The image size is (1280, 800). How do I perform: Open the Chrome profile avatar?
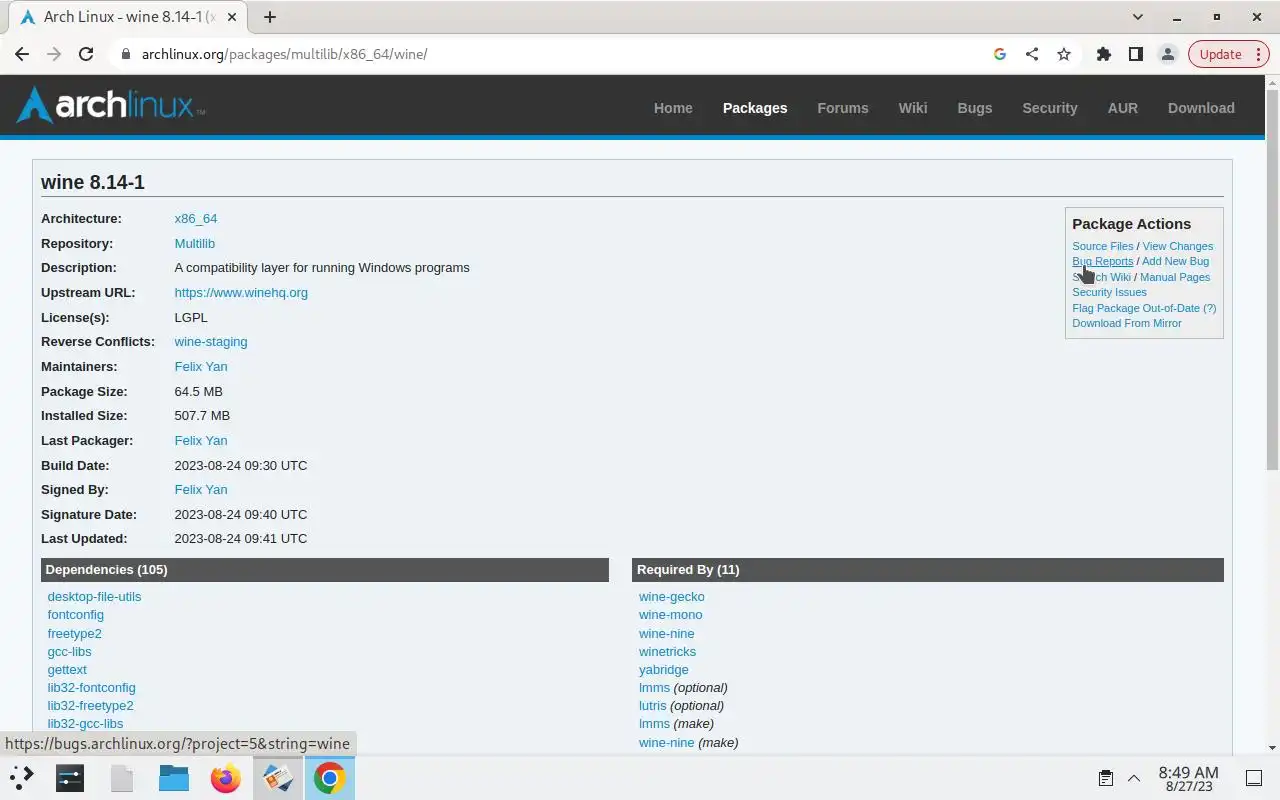click(x=1167, y=54)
